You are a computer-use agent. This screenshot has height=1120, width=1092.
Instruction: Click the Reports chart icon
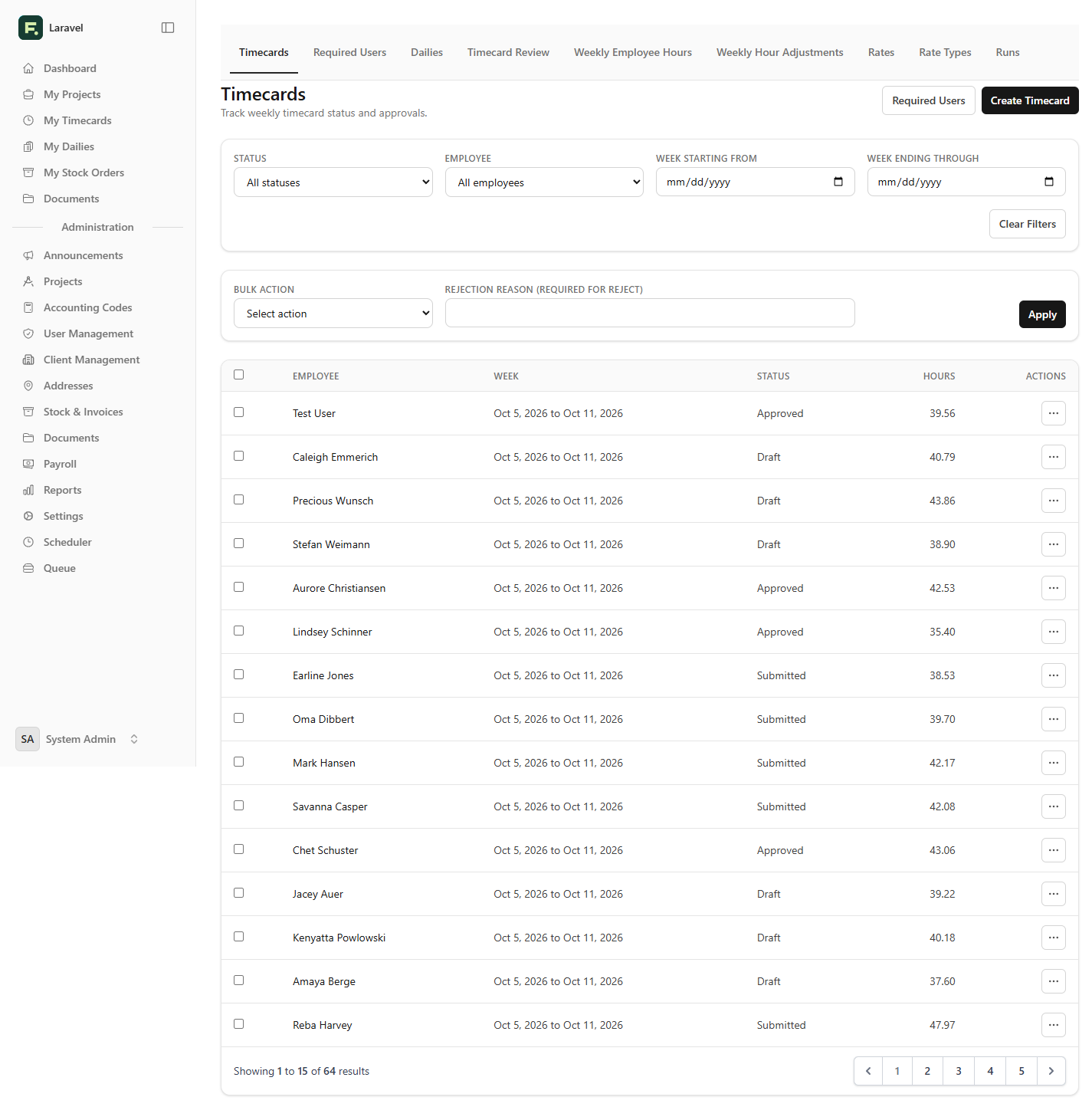pos(28,490)
